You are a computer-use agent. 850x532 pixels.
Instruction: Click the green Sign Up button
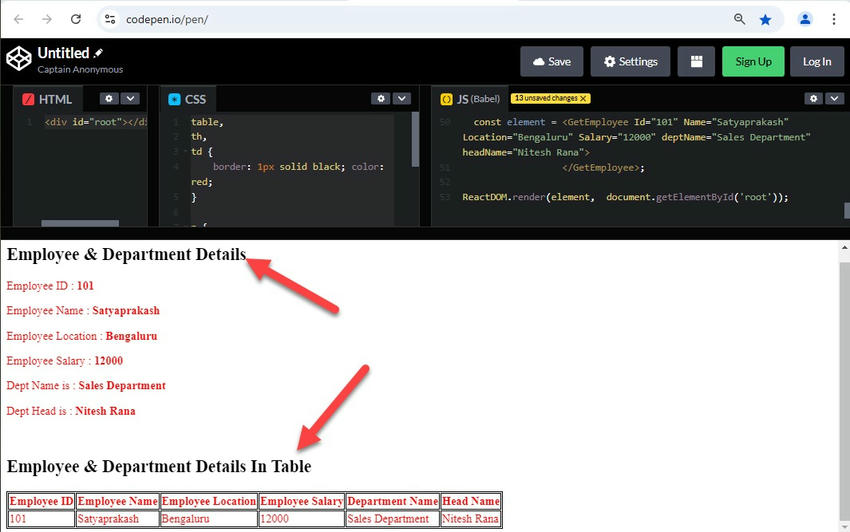(753, 61)
